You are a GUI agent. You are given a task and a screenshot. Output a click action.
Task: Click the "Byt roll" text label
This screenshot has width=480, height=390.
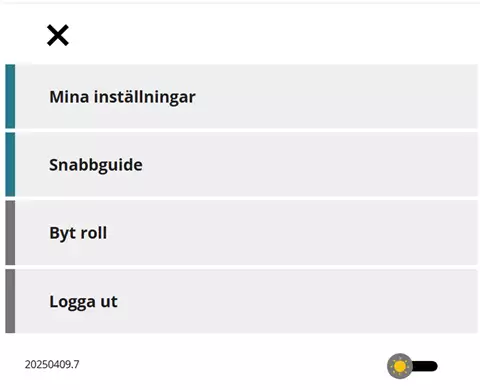pos(78,233)
